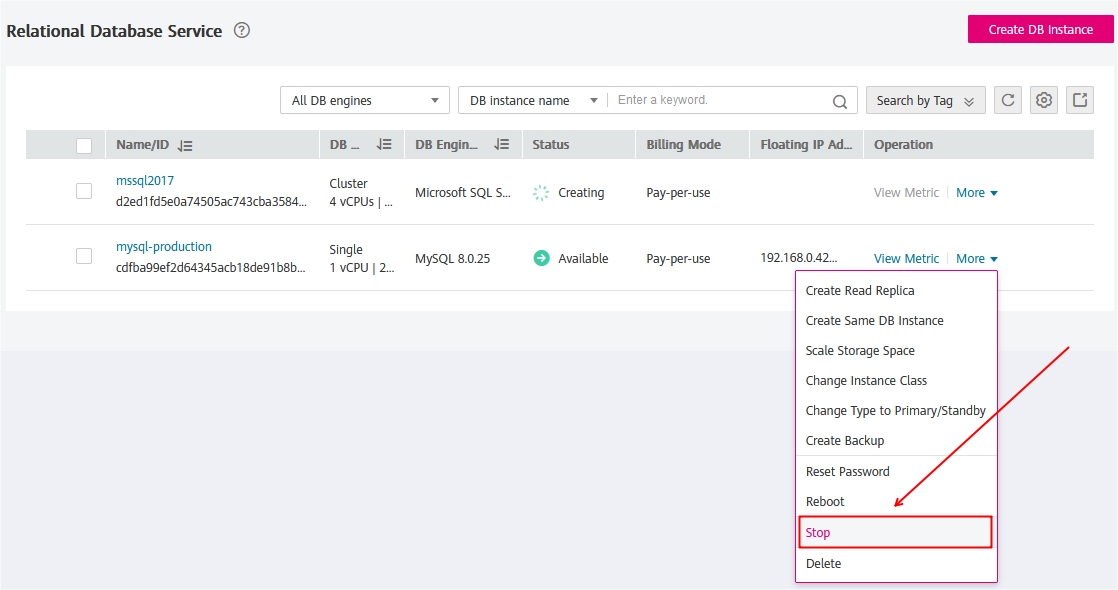Sort instances by DB Engine Version
The height and width of the screenshot is (590, 1118).
click(501, 145)
